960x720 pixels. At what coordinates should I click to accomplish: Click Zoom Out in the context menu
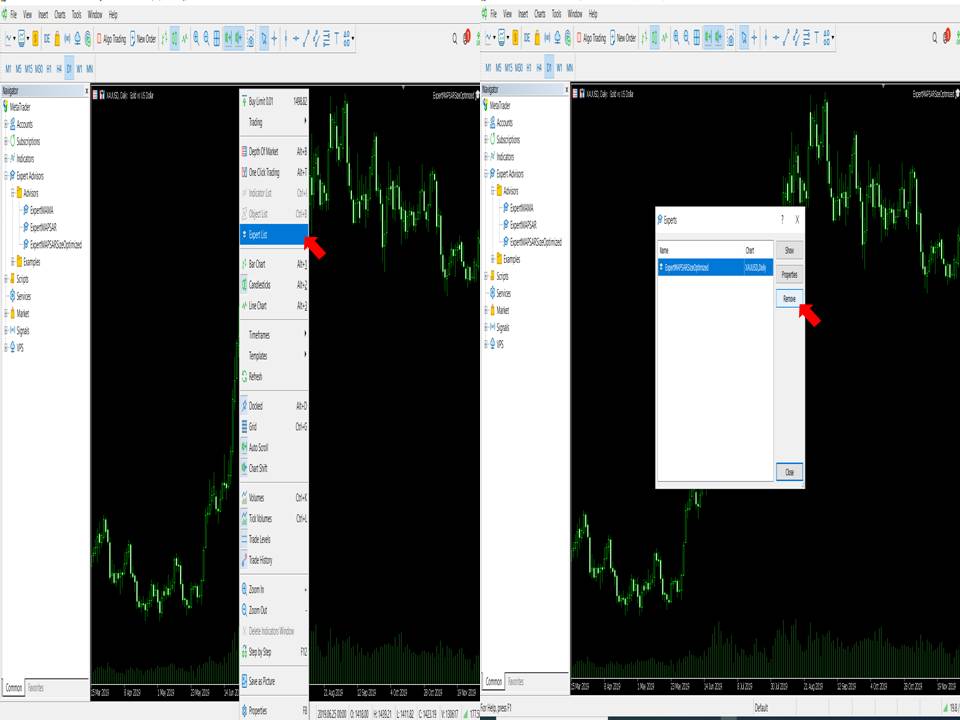(x=259, y=610)
